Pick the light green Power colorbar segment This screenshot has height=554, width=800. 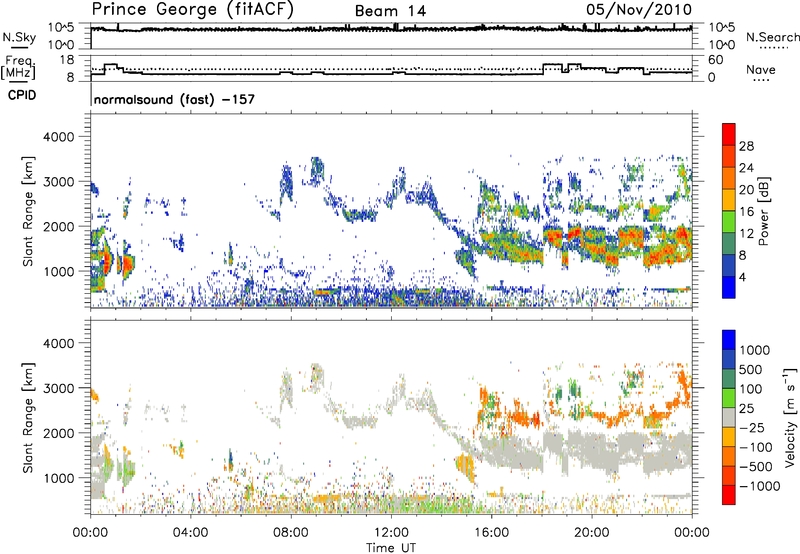tap(729, 222)
